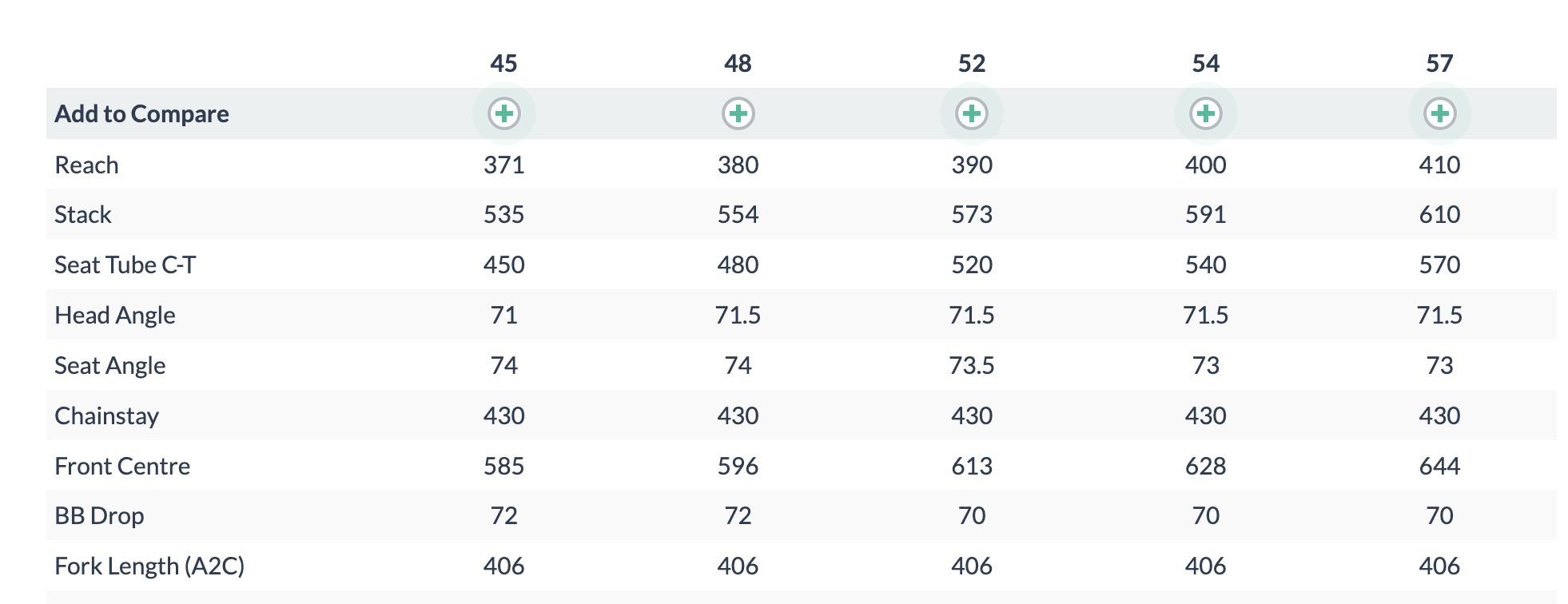Click the Seat Angle row label
This screenshot has height=604, width=1568.
point(110,366)
